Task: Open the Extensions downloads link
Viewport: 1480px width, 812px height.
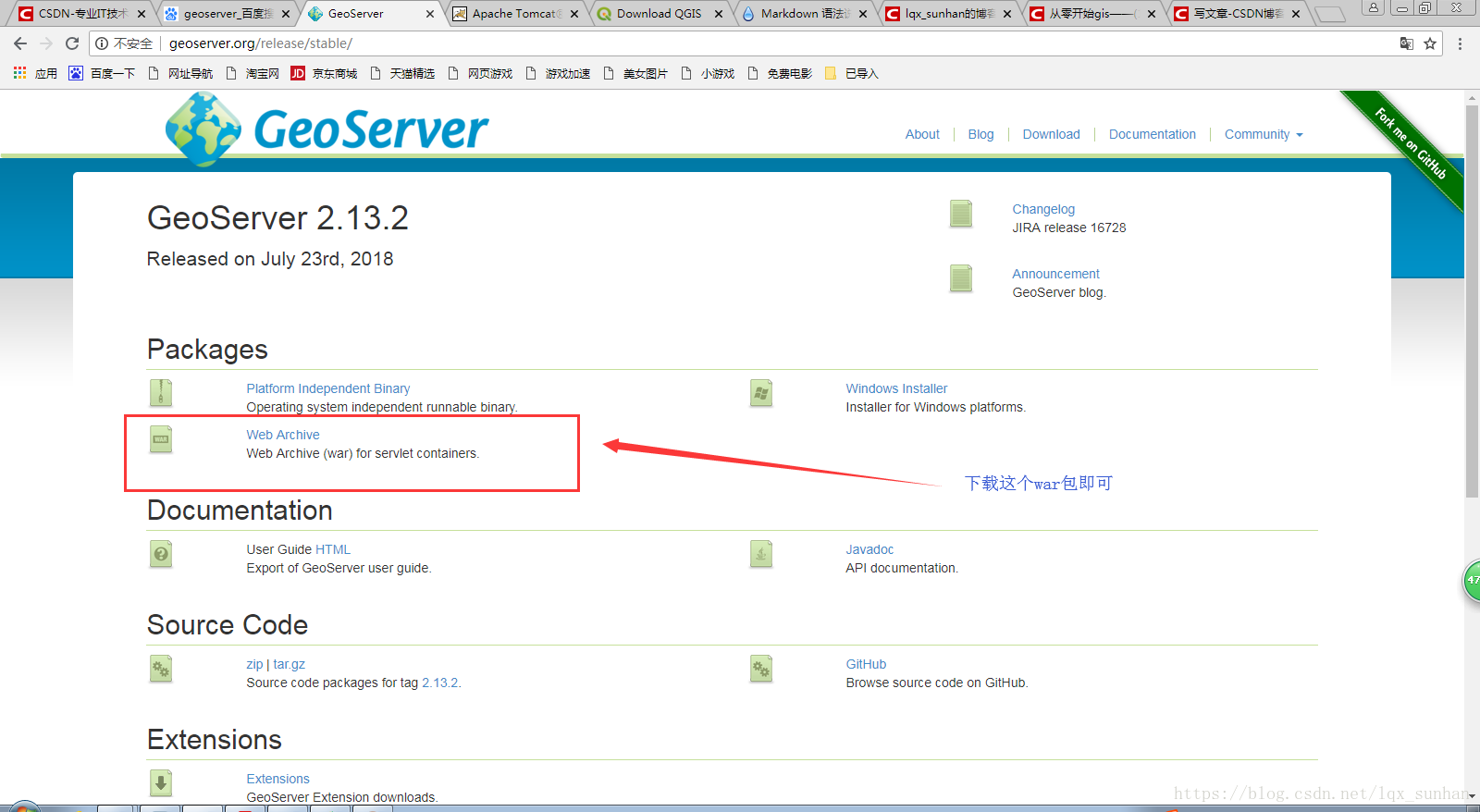Action: (x=277, y=779)
